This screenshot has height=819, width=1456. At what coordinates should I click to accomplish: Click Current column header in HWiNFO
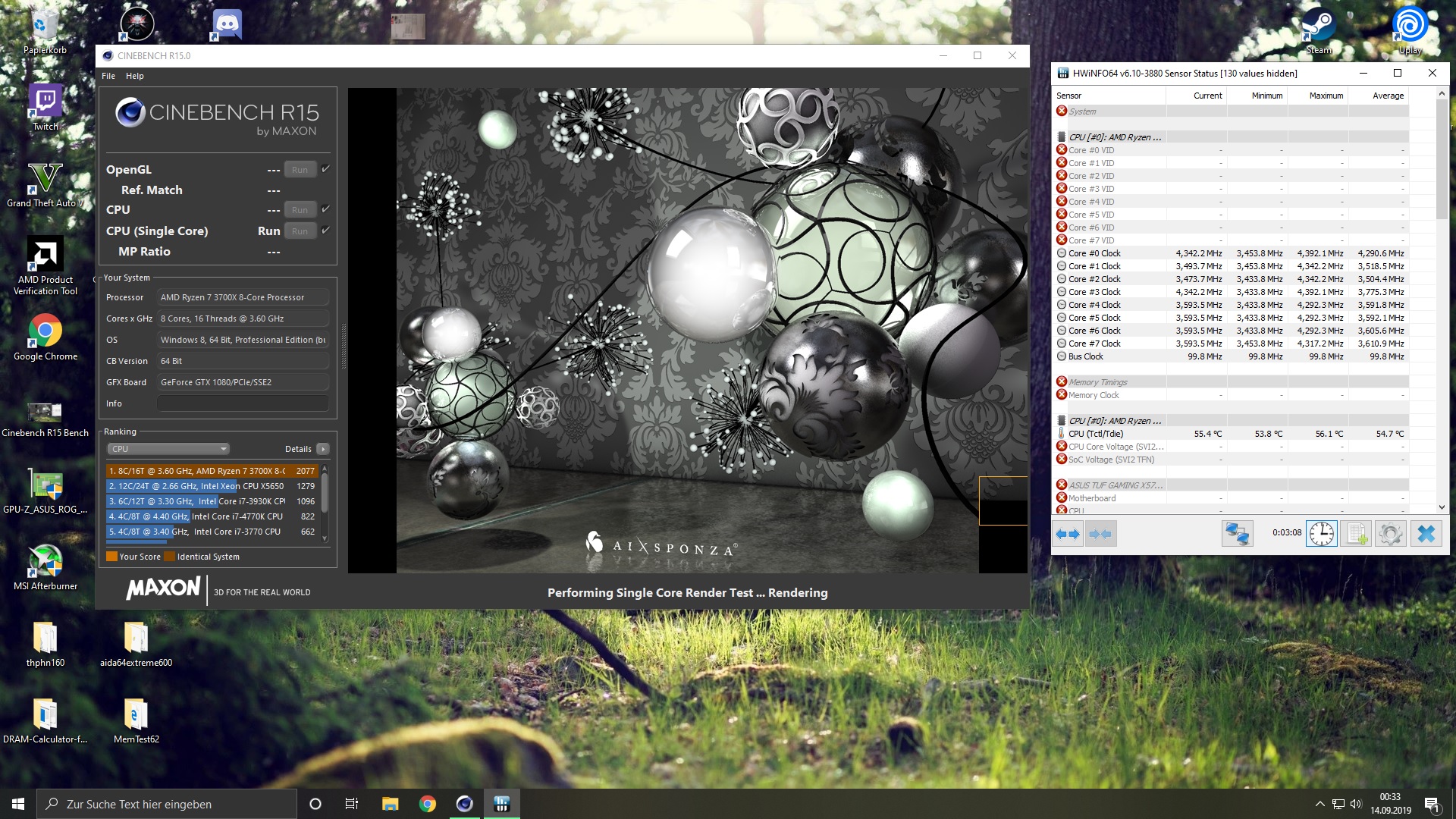1197,96
